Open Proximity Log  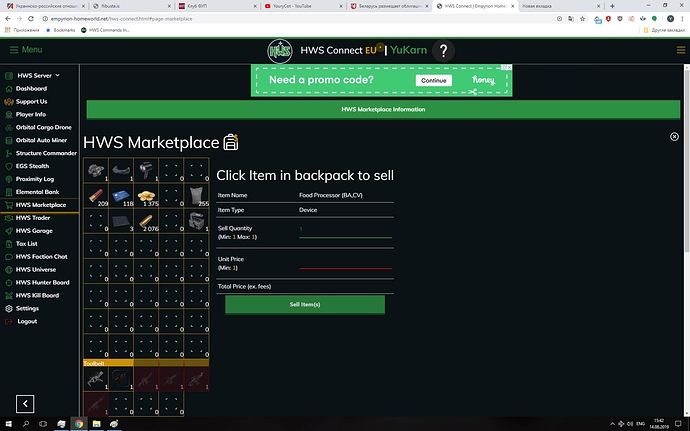(35, 179)
